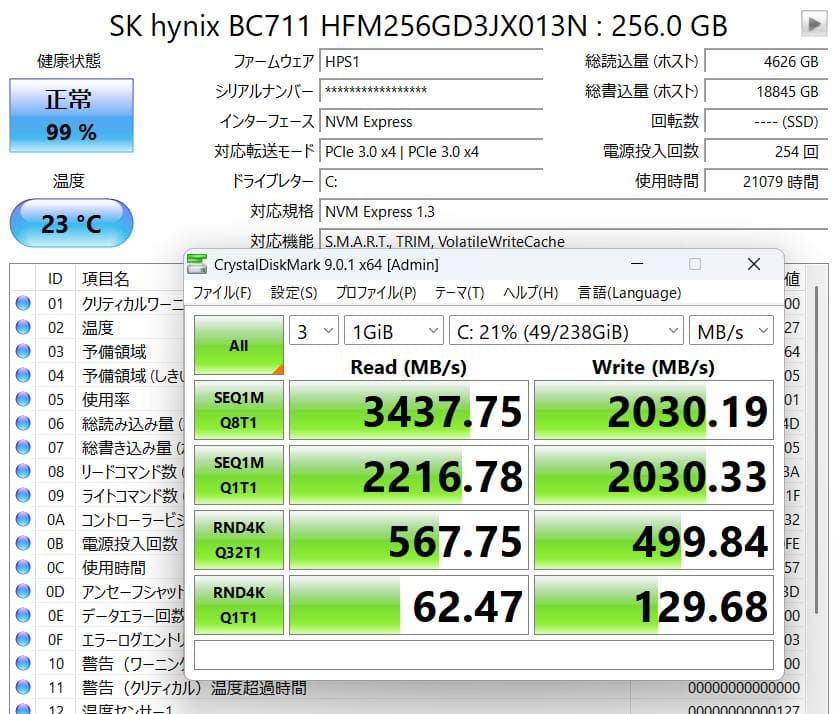The image size is (833, 714).
Task: Click supported features S.M.A.R.T., TRIM text
Action: (445, 241)
